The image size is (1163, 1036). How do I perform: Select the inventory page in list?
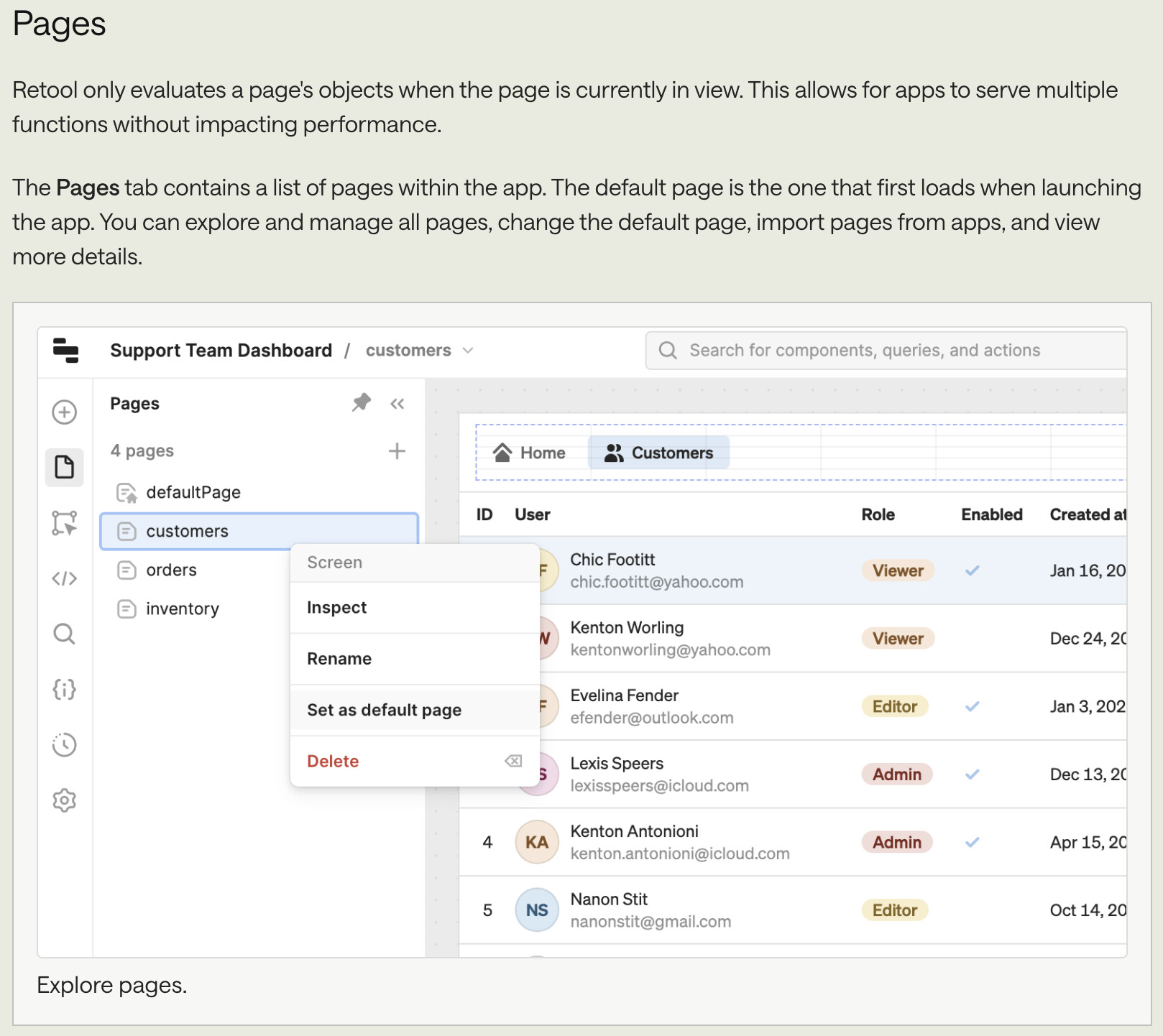click(x=183, y=609)
